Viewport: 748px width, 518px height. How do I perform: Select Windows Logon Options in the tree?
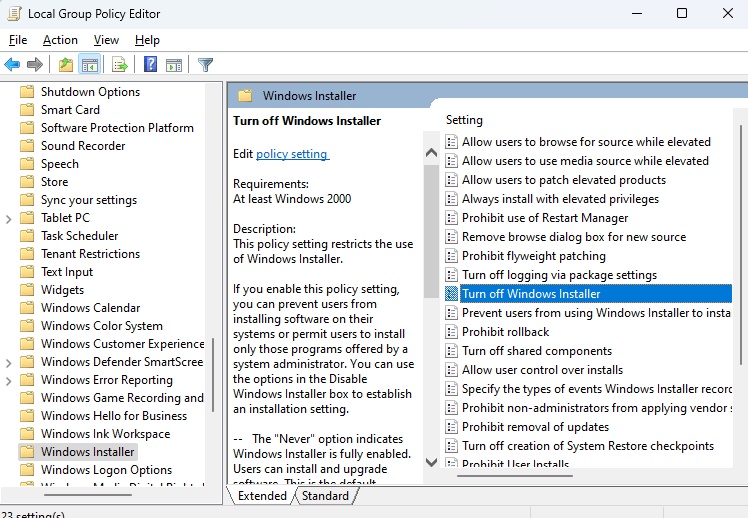(106, 469)
